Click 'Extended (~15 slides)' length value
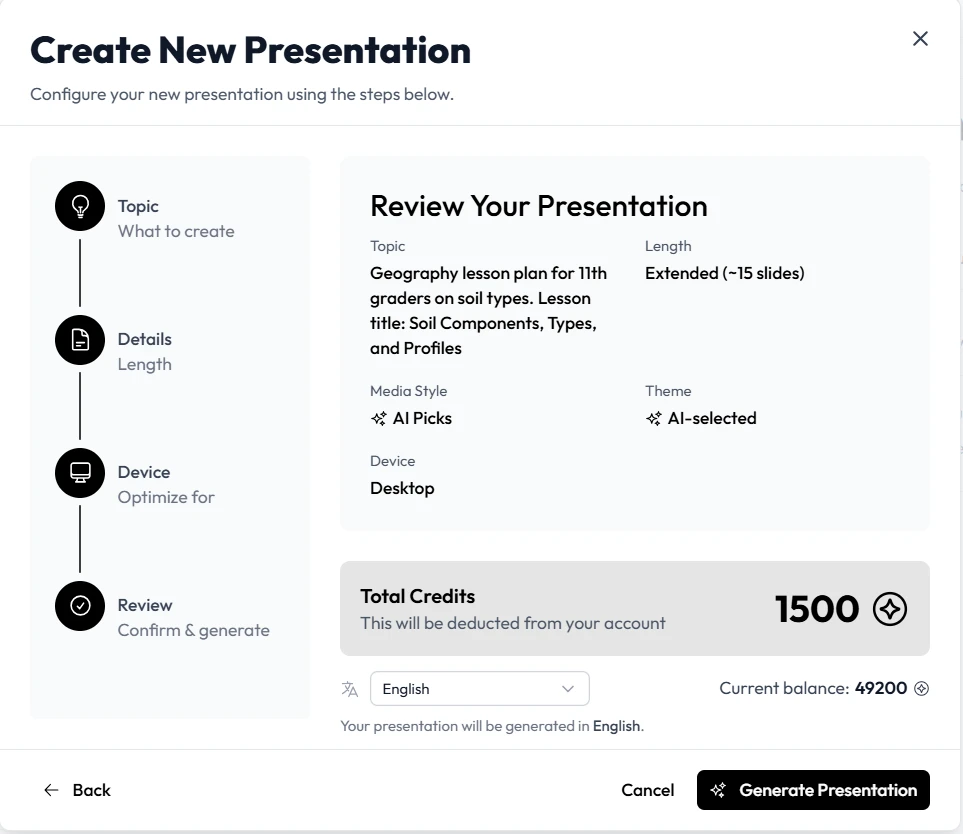This screenshot has height=834, width=963. pyautogui.click(x=725, y=273)
